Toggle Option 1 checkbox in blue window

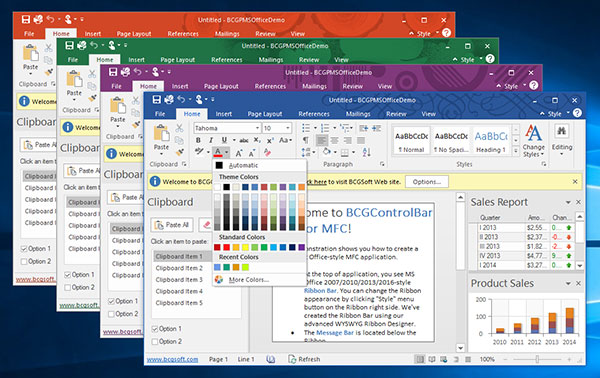[155, 329]
